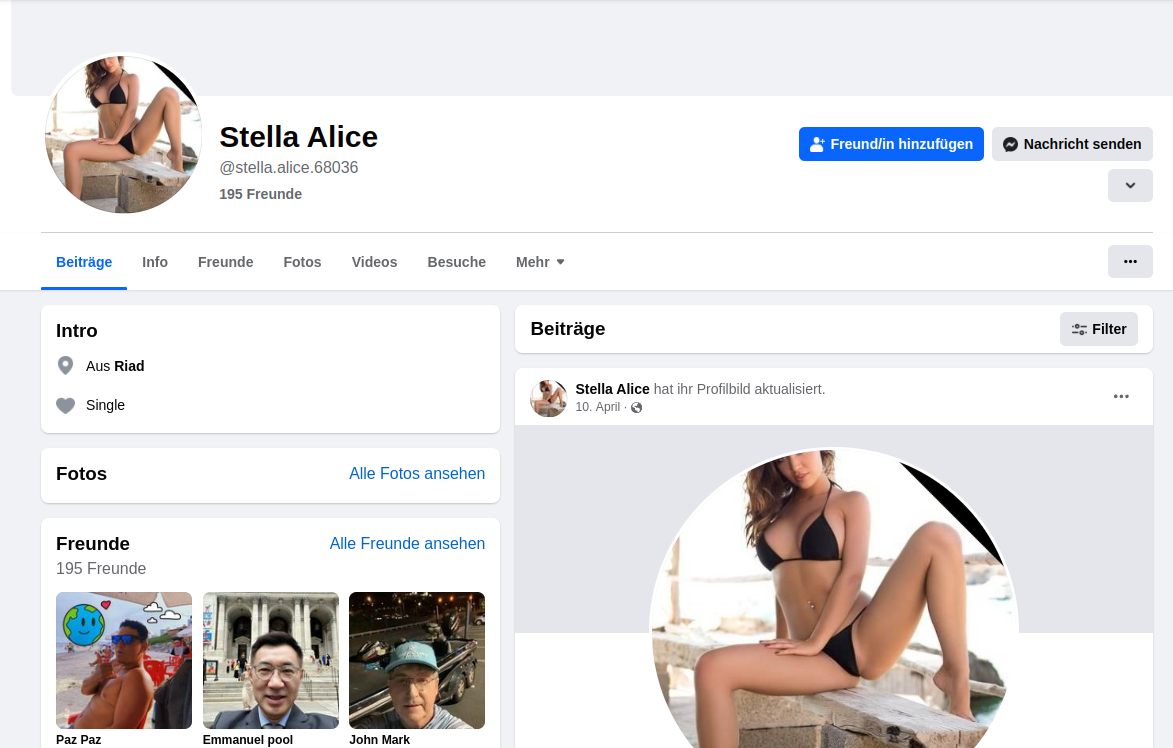The image size is (1173, 748).
Task: Open the Info tab
Action: coord(155,262)
